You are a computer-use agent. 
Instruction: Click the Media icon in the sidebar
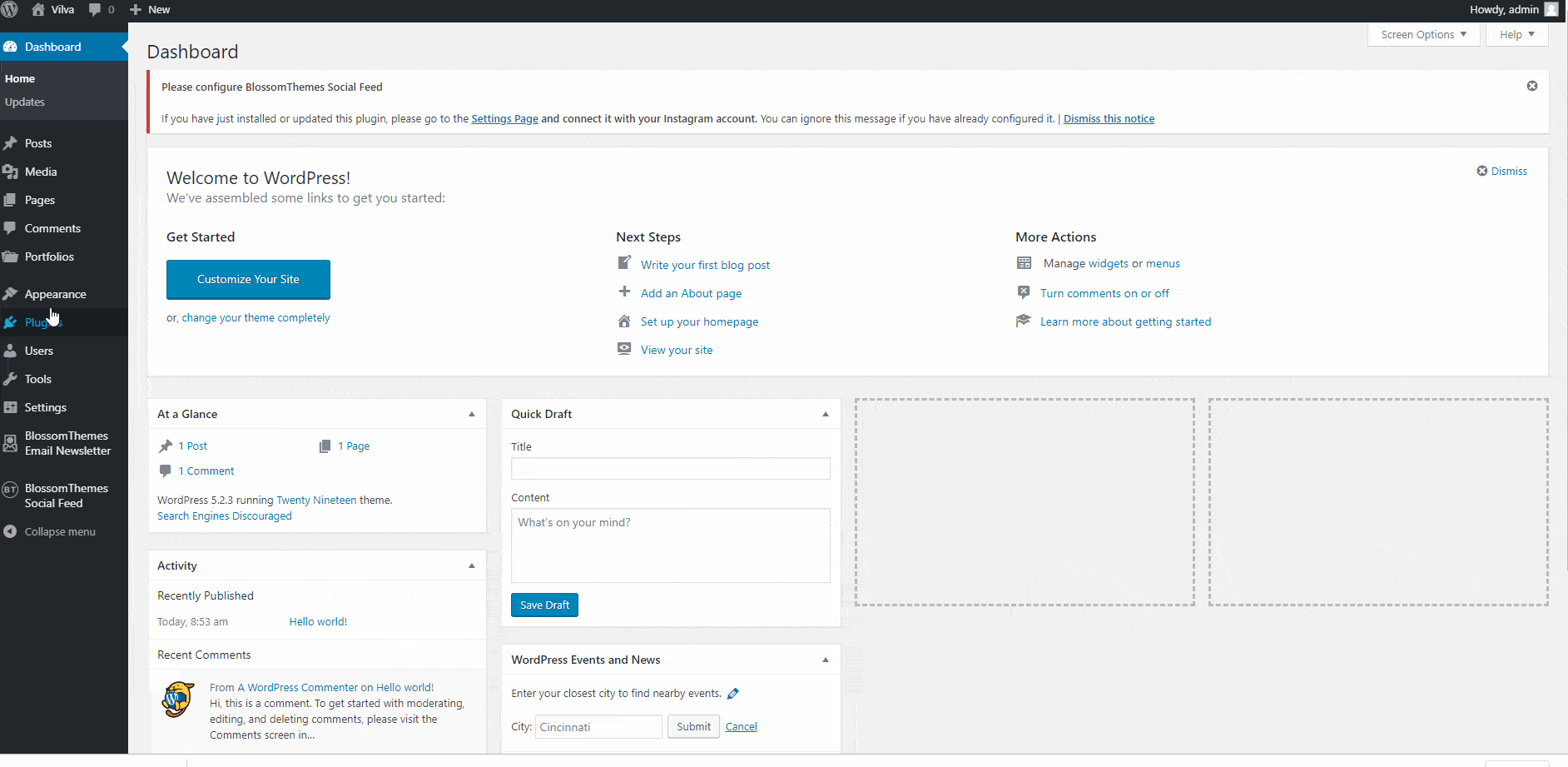tap(11, 172)
